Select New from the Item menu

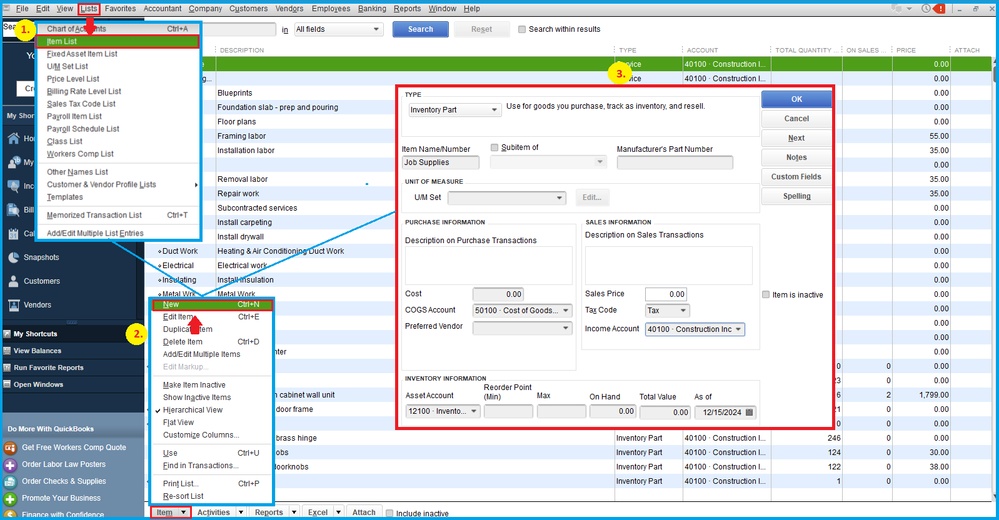pyautogui.click(x=212, y=305)
